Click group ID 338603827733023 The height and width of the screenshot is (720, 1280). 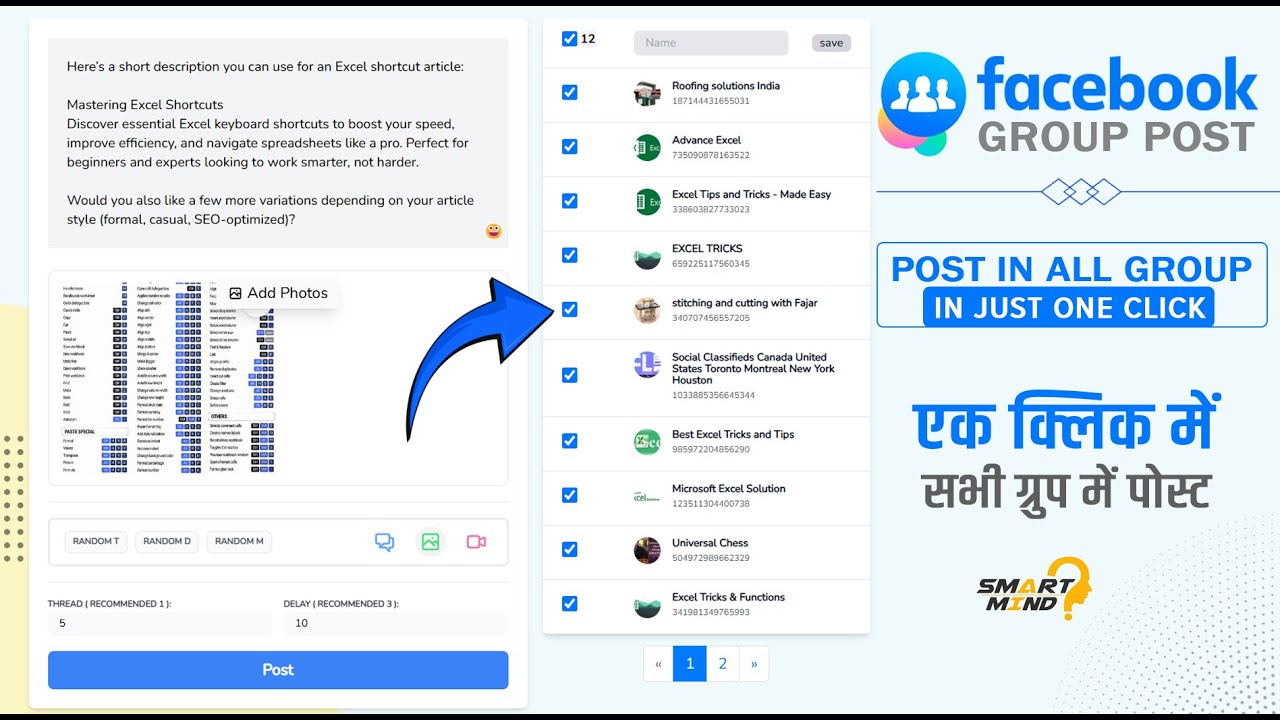pyautogui.click(x=711, y=209)
